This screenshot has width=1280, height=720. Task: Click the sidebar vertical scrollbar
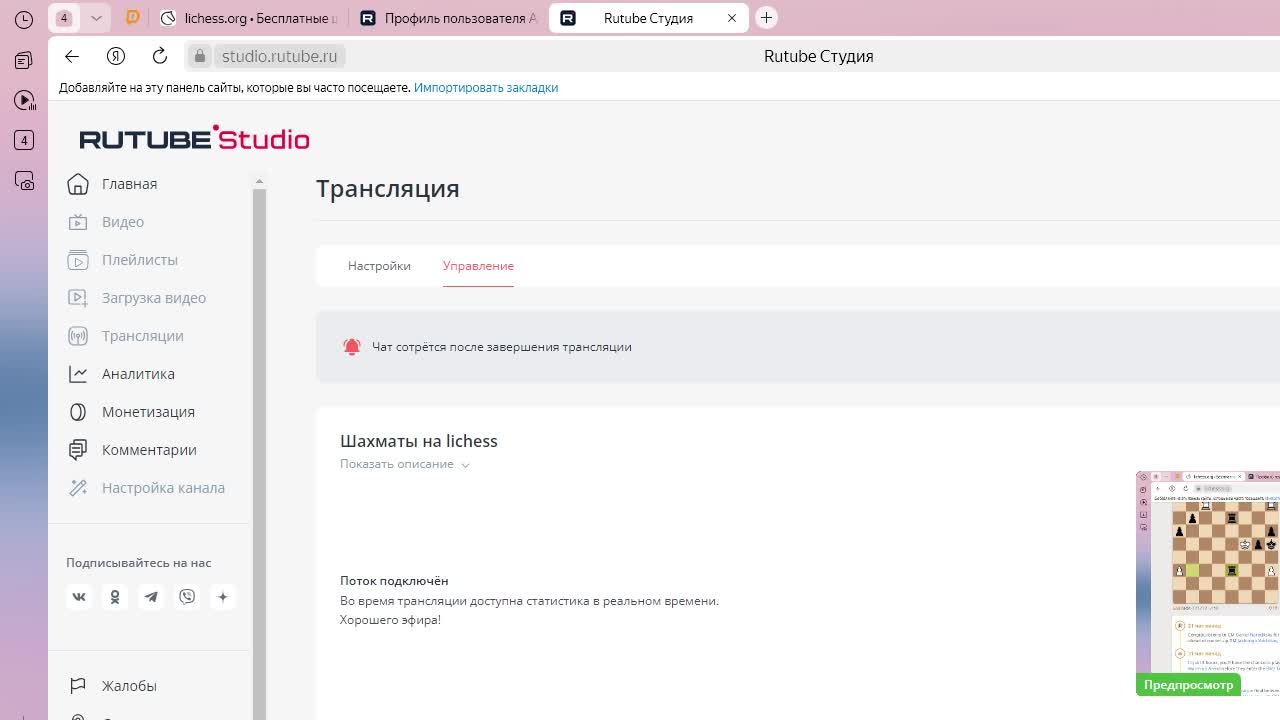(x=259, y=453)
